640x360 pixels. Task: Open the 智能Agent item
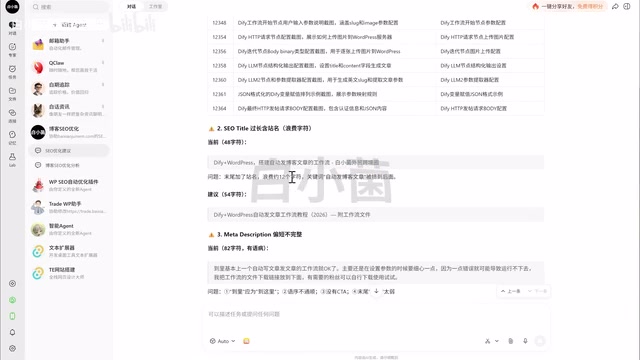click(69, 229)
